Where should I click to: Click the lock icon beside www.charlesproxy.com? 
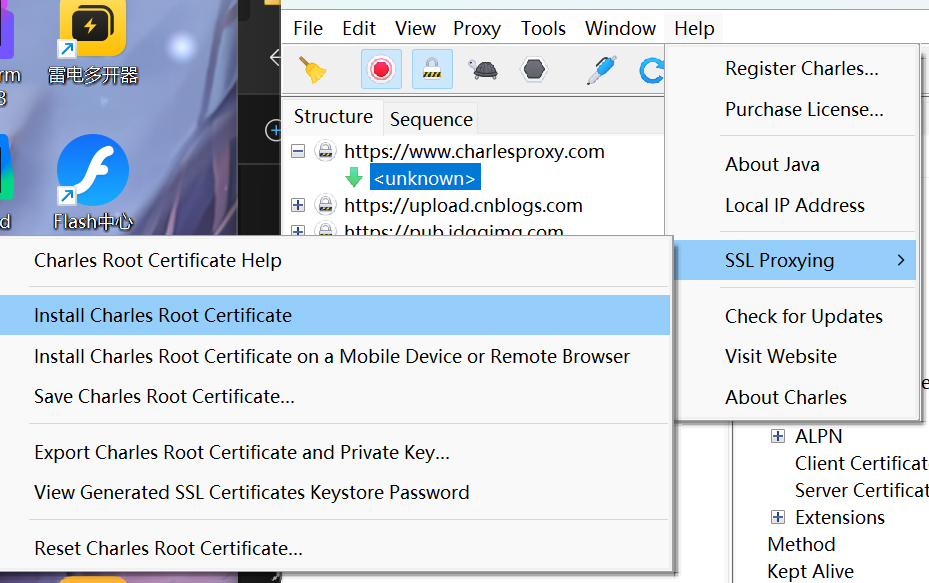[x=325, y=151]
